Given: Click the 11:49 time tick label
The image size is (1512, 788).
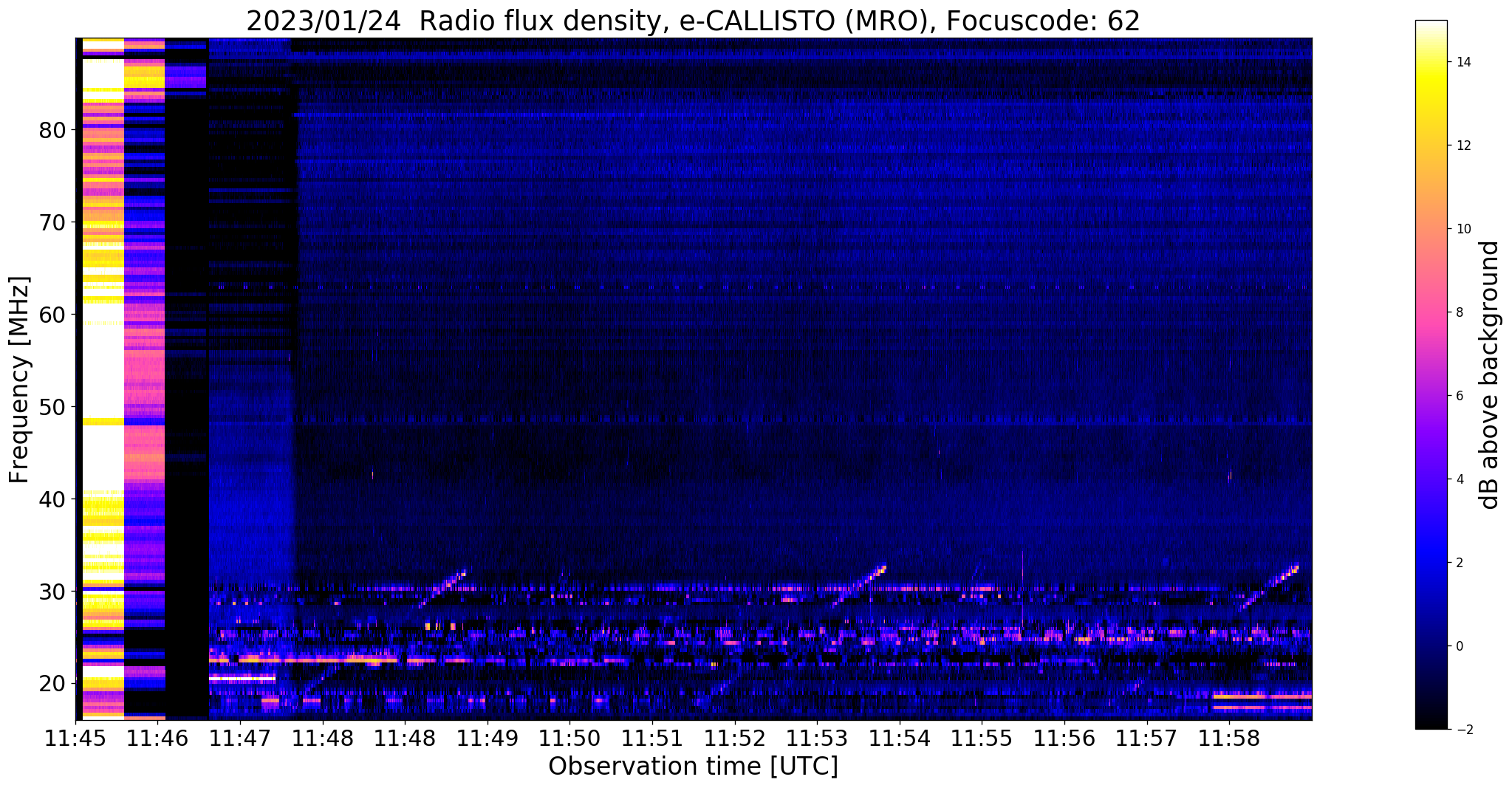Looking at the screenshot, I should tap(487, 738).
